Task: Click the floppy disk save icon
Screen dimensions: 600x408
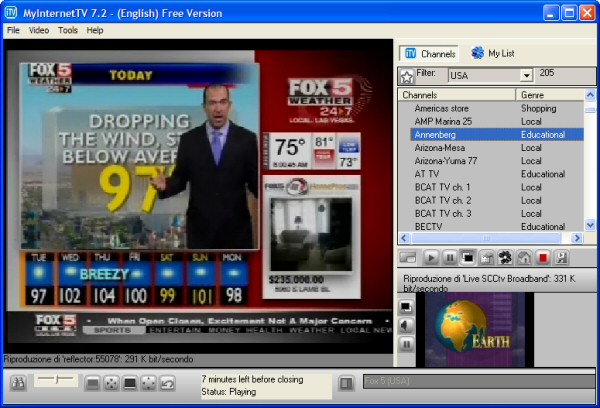Action: [561, 258]
